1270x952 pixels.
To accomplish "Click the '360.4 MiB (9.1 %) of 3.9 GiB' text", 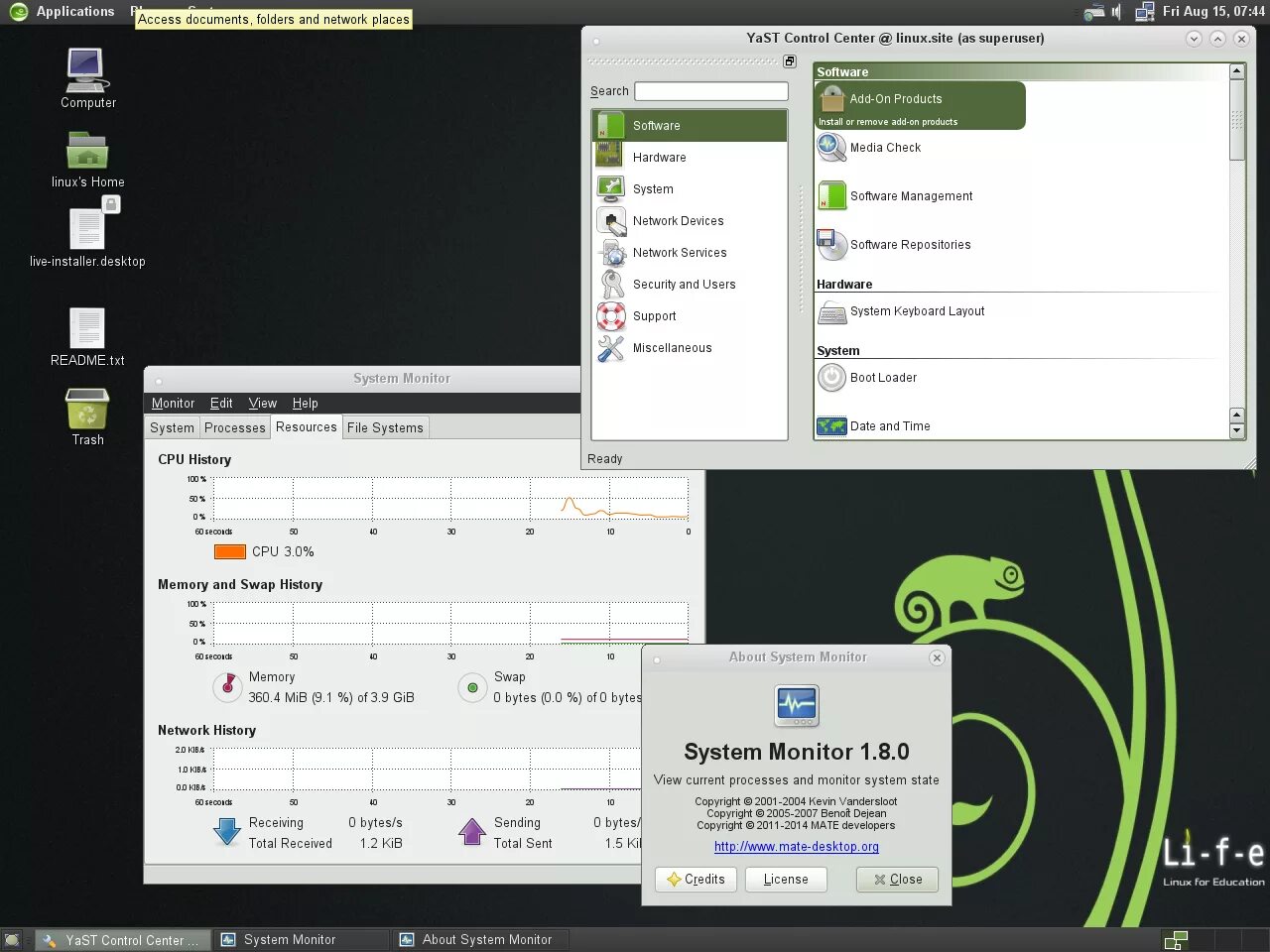I will point(331,698).
